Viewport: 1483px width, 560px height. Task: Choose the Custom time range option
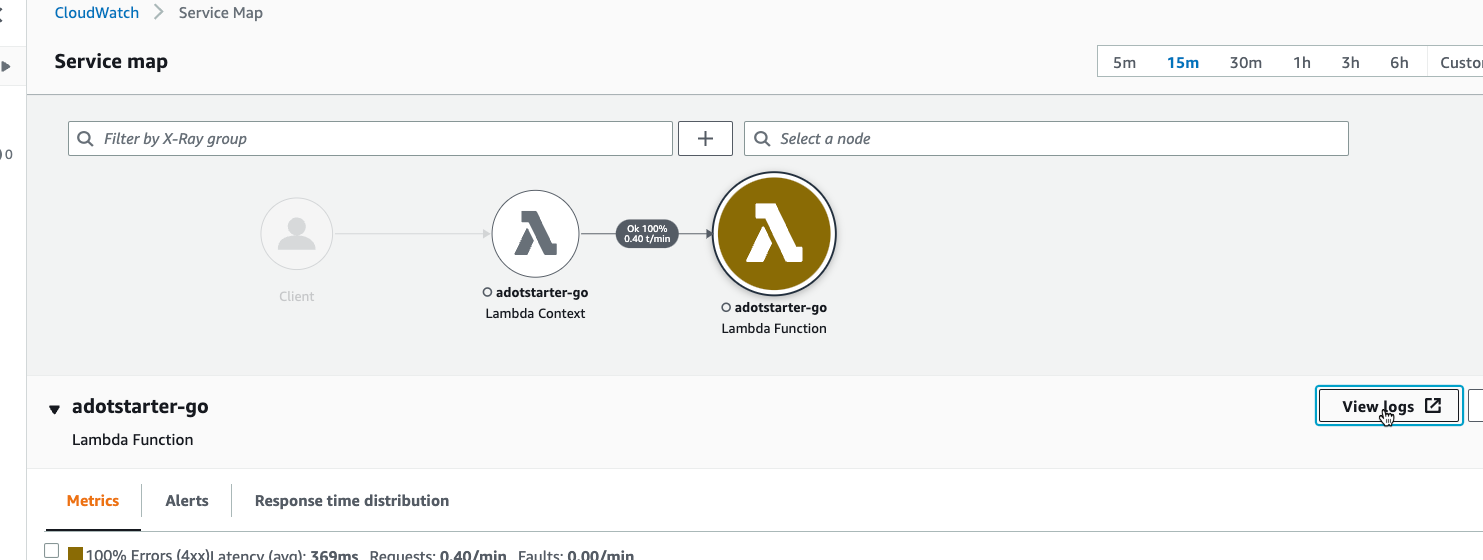(x=1460, y=62)
